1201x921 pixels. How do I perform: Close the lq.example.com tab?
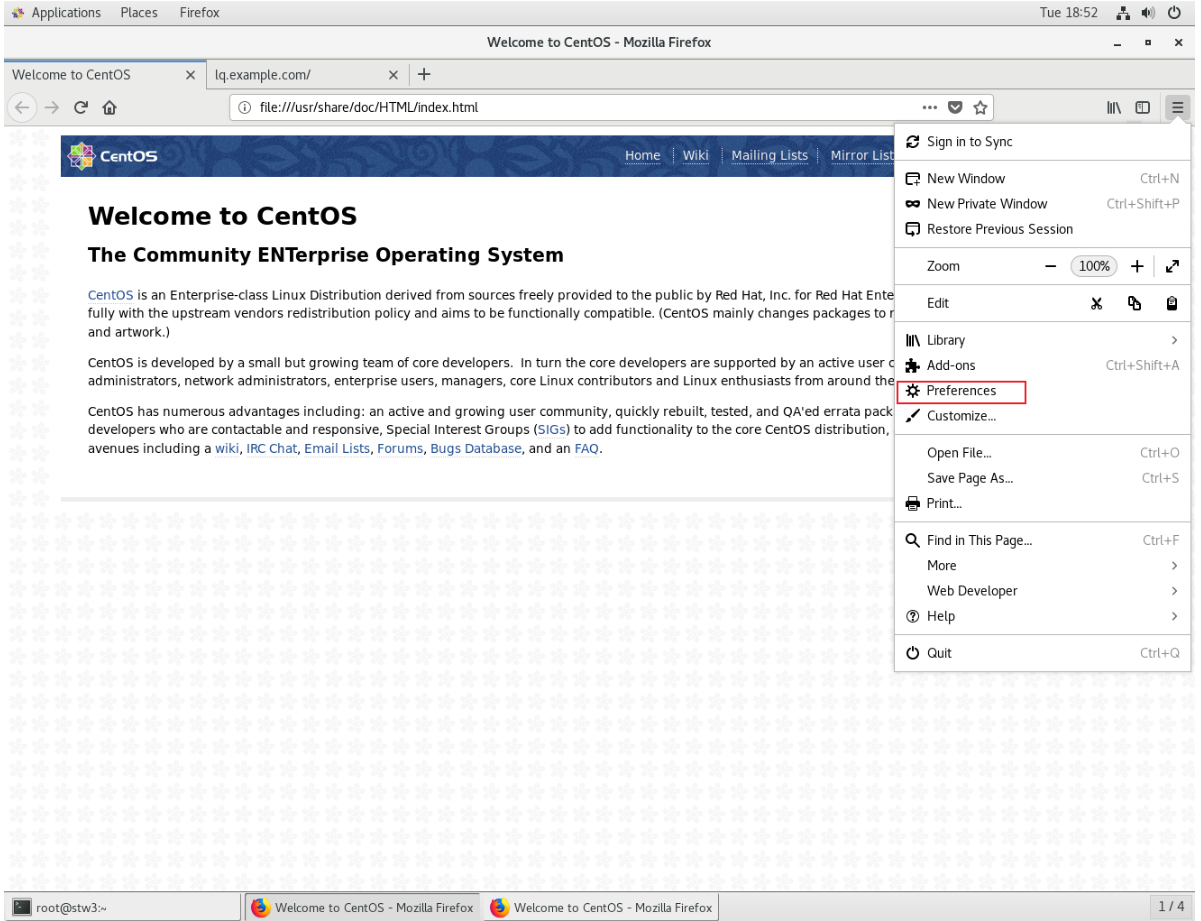click(x=394, y=75)
